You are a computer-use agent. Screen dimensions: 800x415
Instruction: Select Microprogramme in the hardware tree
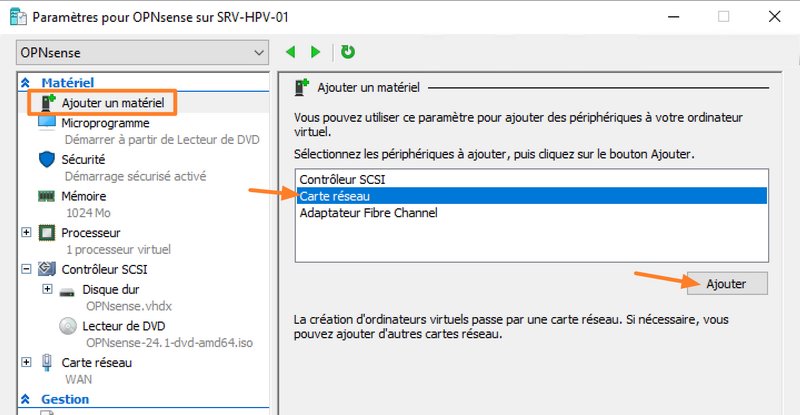click(x=105, y=123)
